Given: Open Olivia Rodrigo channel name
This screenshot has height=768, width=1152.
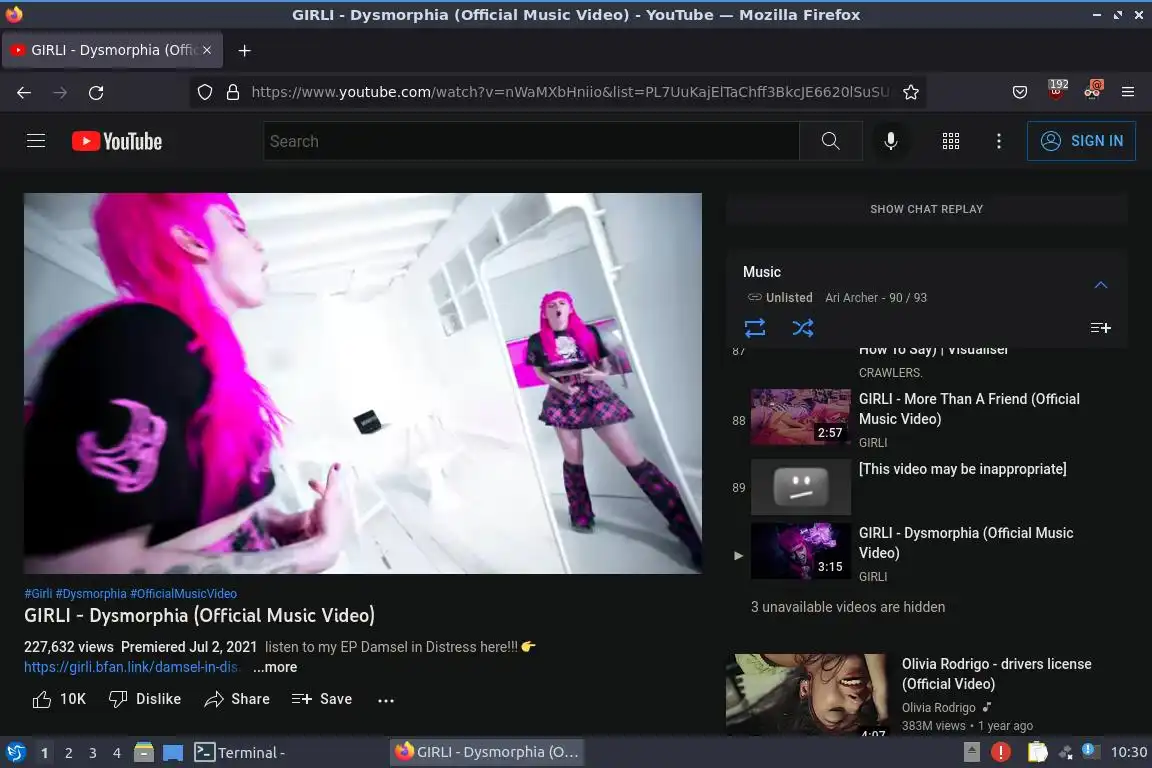Looking at the screenshot, I should click(938, 708).
